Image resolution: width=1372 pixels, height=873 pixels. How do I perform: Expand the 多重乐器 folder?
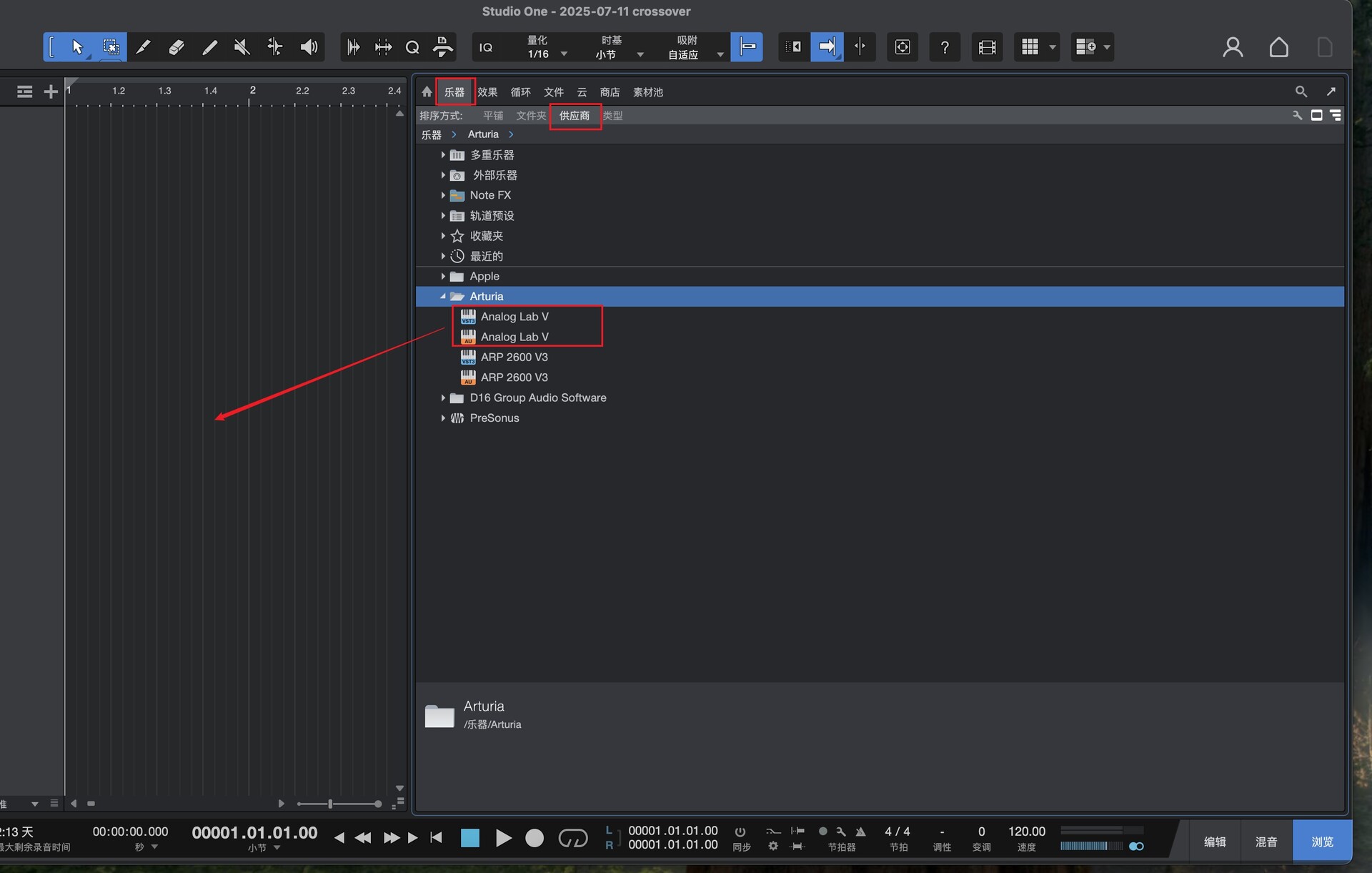click(443, 154)
